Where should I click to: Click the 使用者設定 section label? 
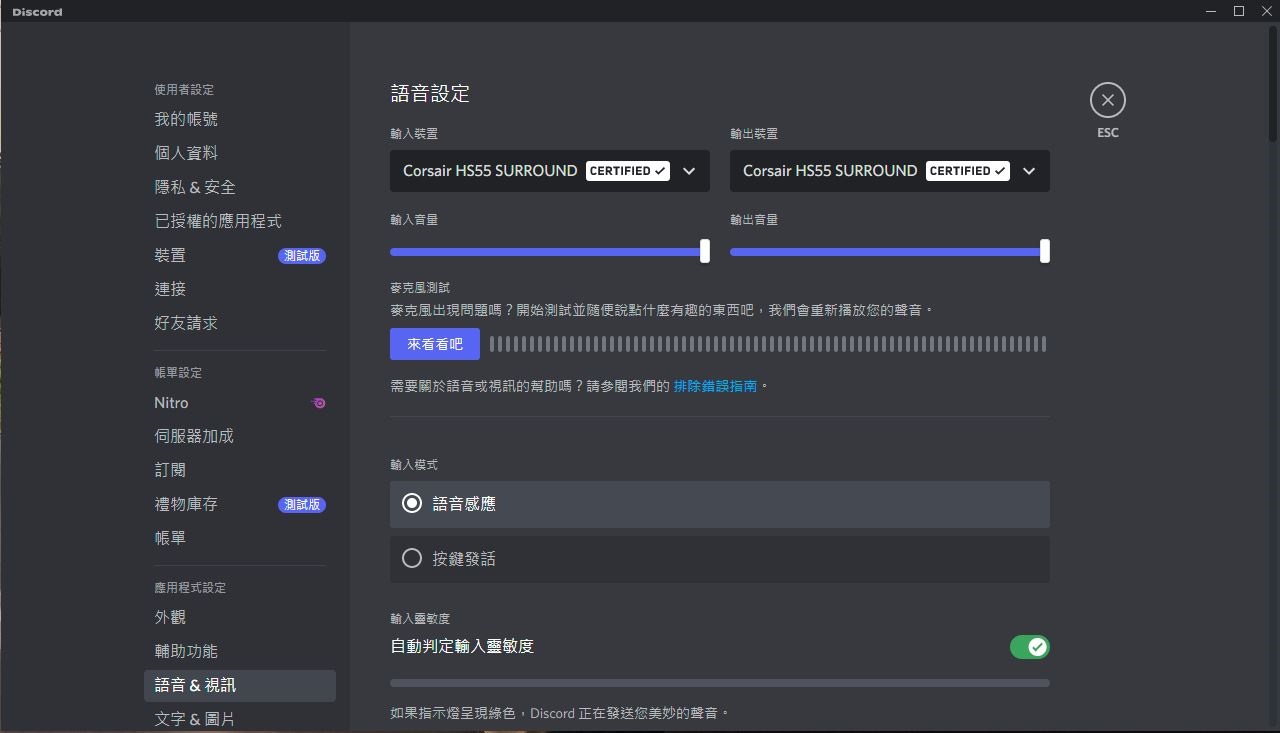(184, 90)
